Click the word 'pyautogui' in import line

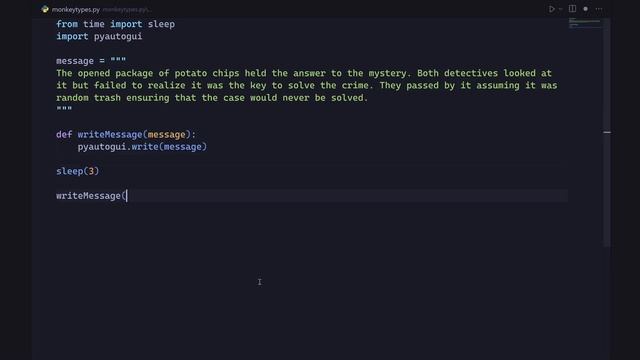tap(118, 36)
